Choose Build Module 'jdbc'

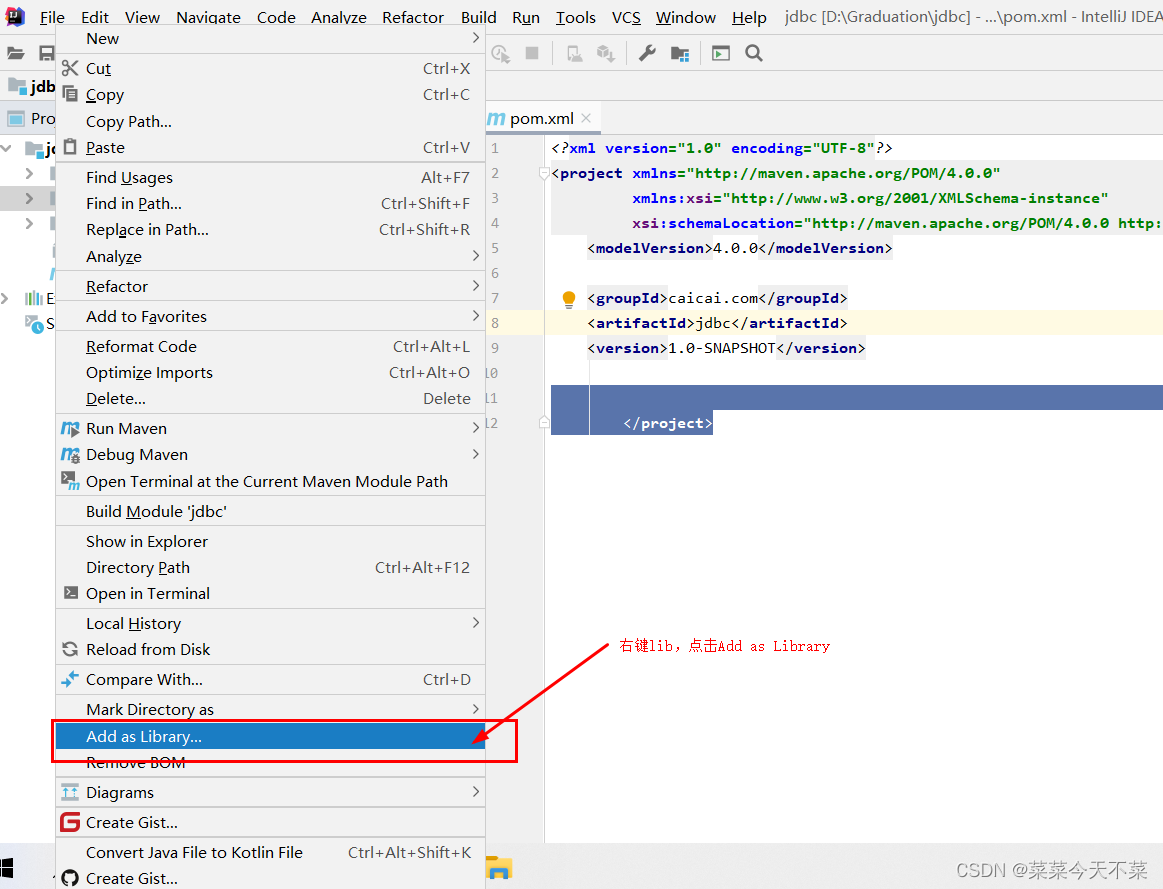click(x=271, y=512)
